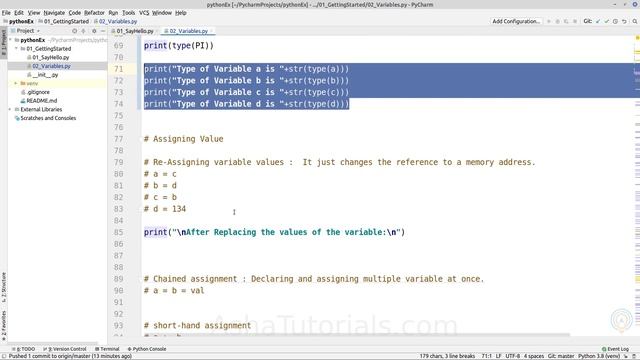Image resolution: width=640 pixels, height=360 pixels.
Task: Click the 71:1 caret position indicator
Action: (x=486, y=356)
